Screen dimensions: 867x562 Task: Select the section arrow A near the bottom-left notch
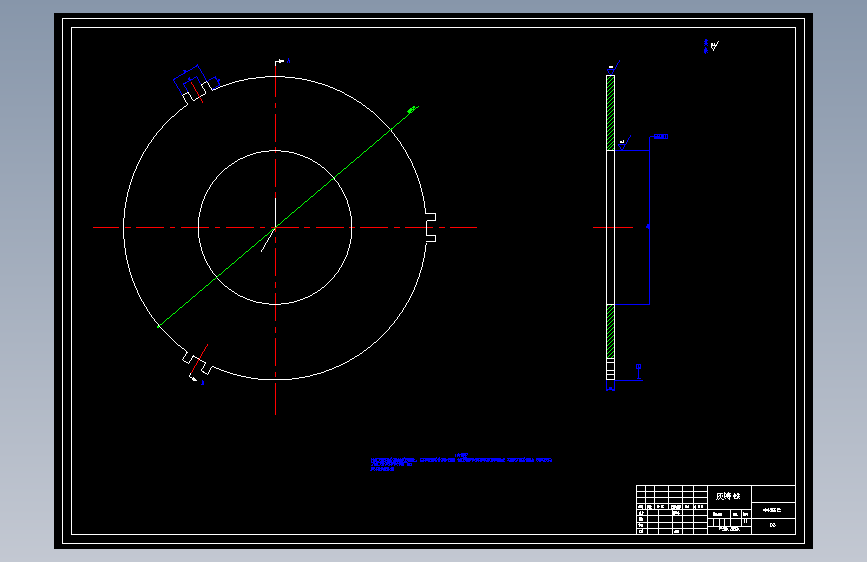(197, 380)
